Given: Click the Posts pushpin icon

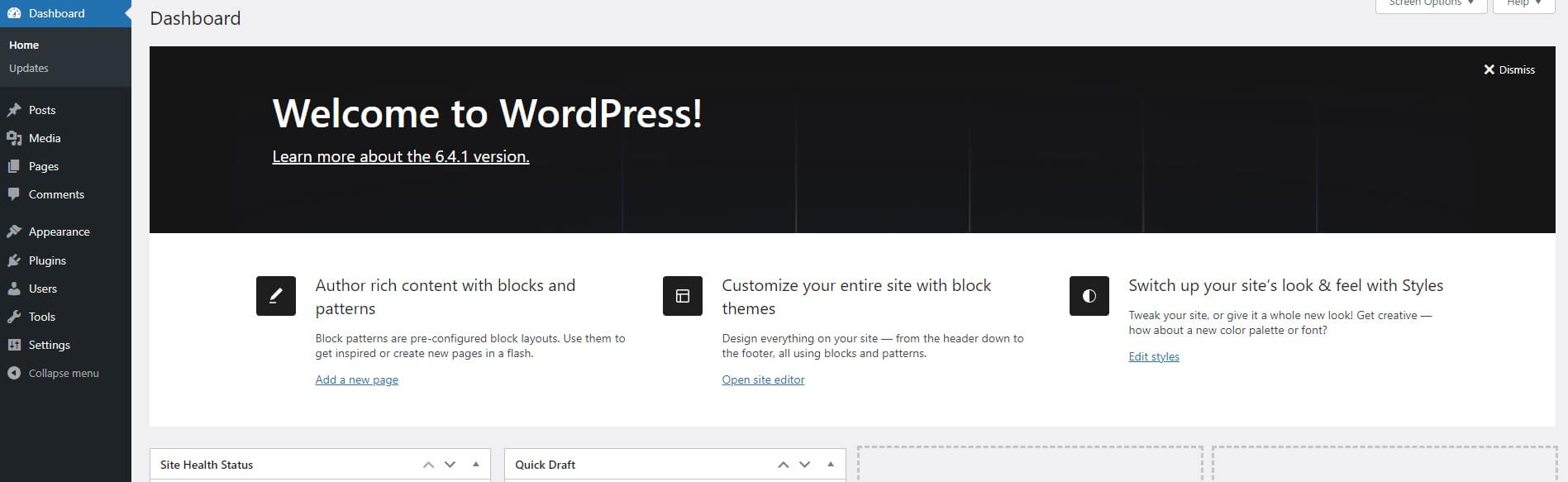Looking at the screenshot, I should pyautogui.click(x=14, y=110).
